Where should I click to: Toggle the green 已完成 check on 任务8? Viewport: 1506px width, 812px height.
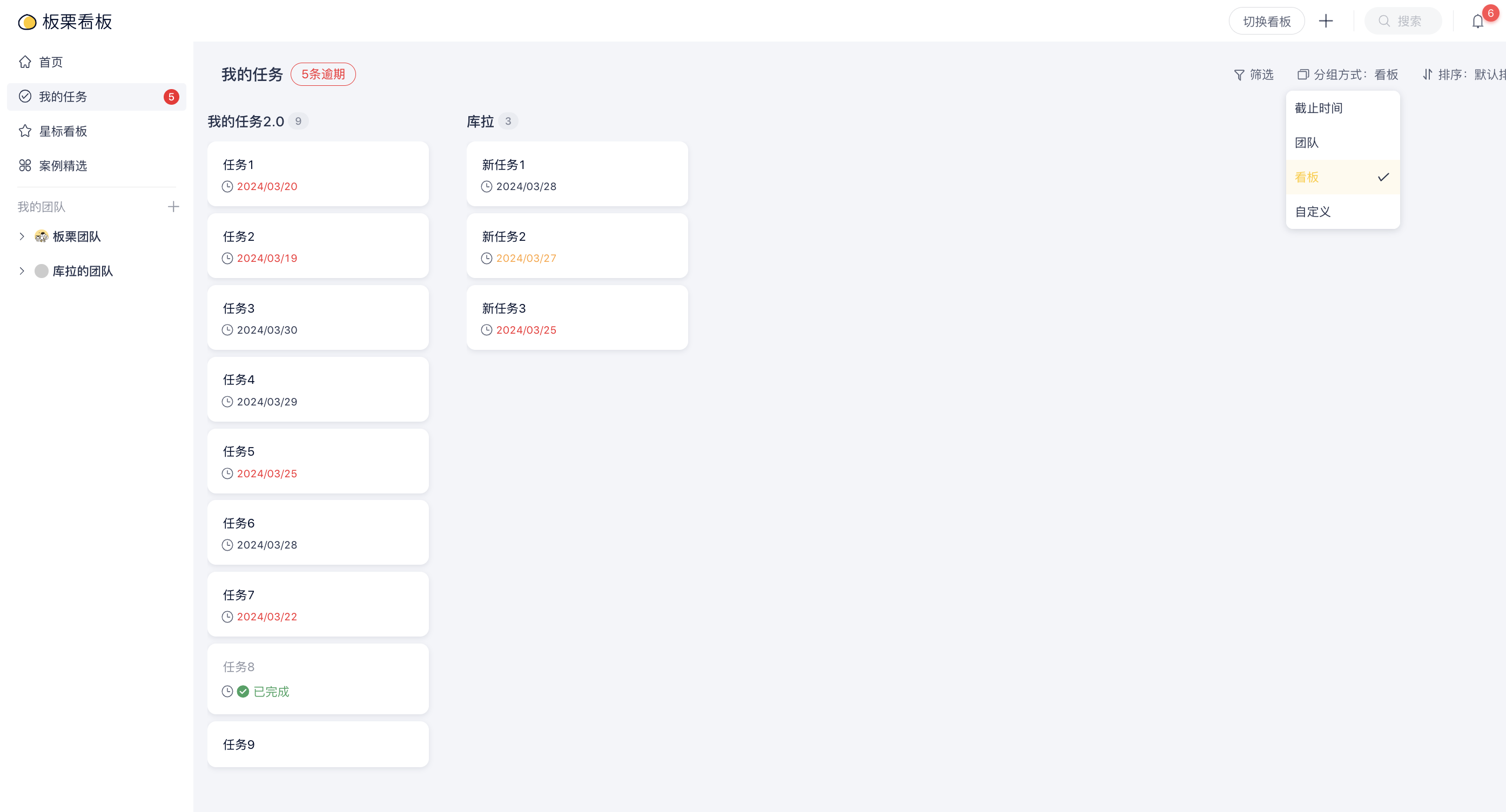click(243, 692)
